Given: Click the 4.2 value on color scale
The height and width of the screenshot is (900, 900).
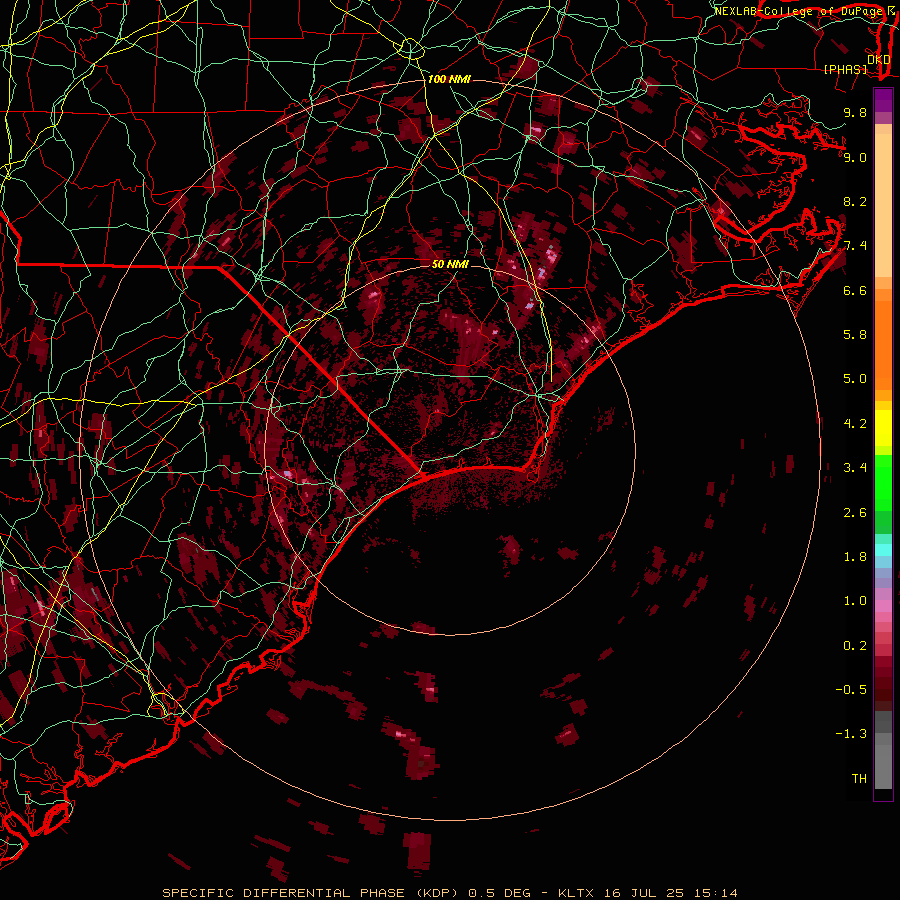Looking at the screenshot, I should 855,424.
